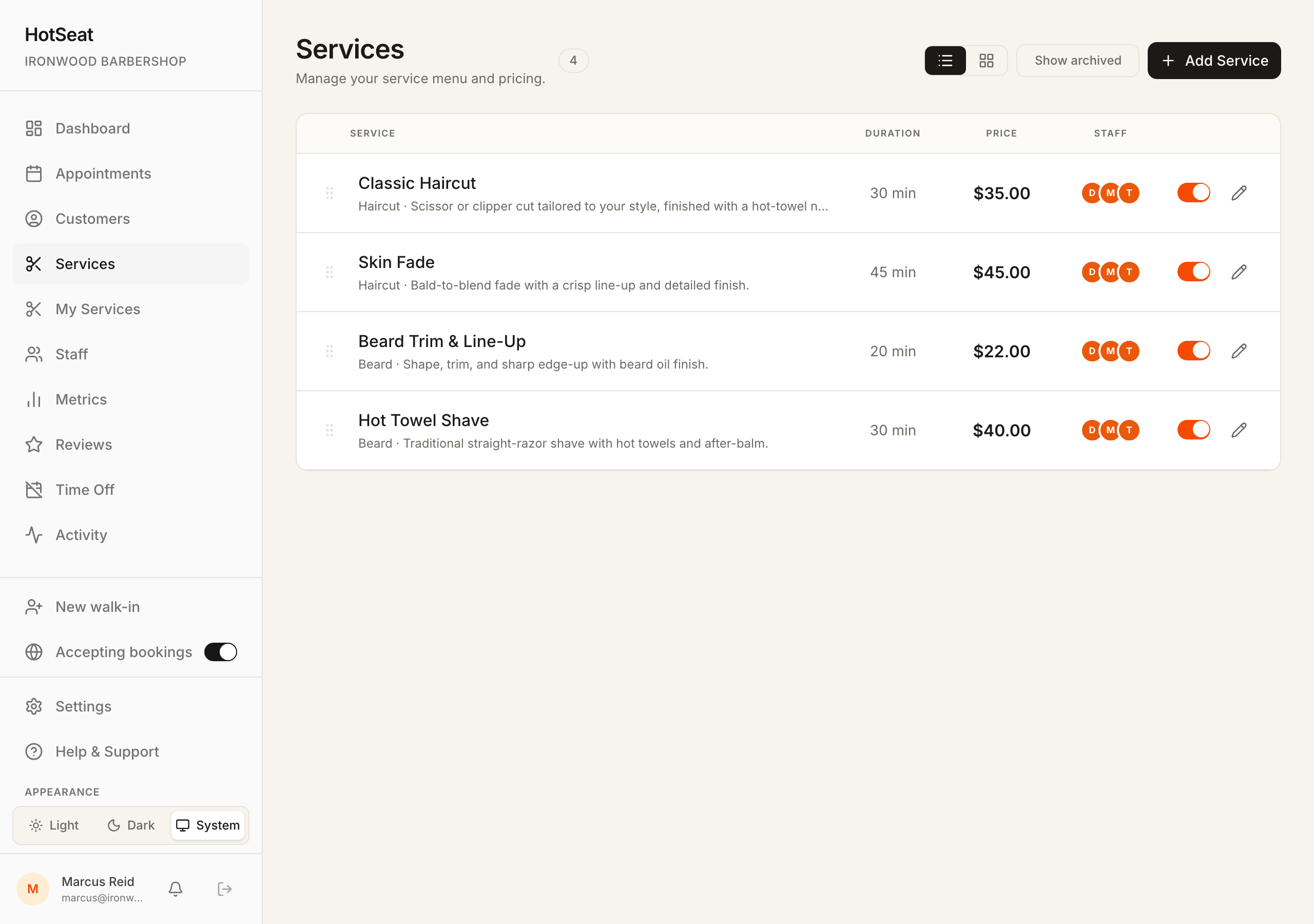Click the $22.00 price

point(1001,351)
